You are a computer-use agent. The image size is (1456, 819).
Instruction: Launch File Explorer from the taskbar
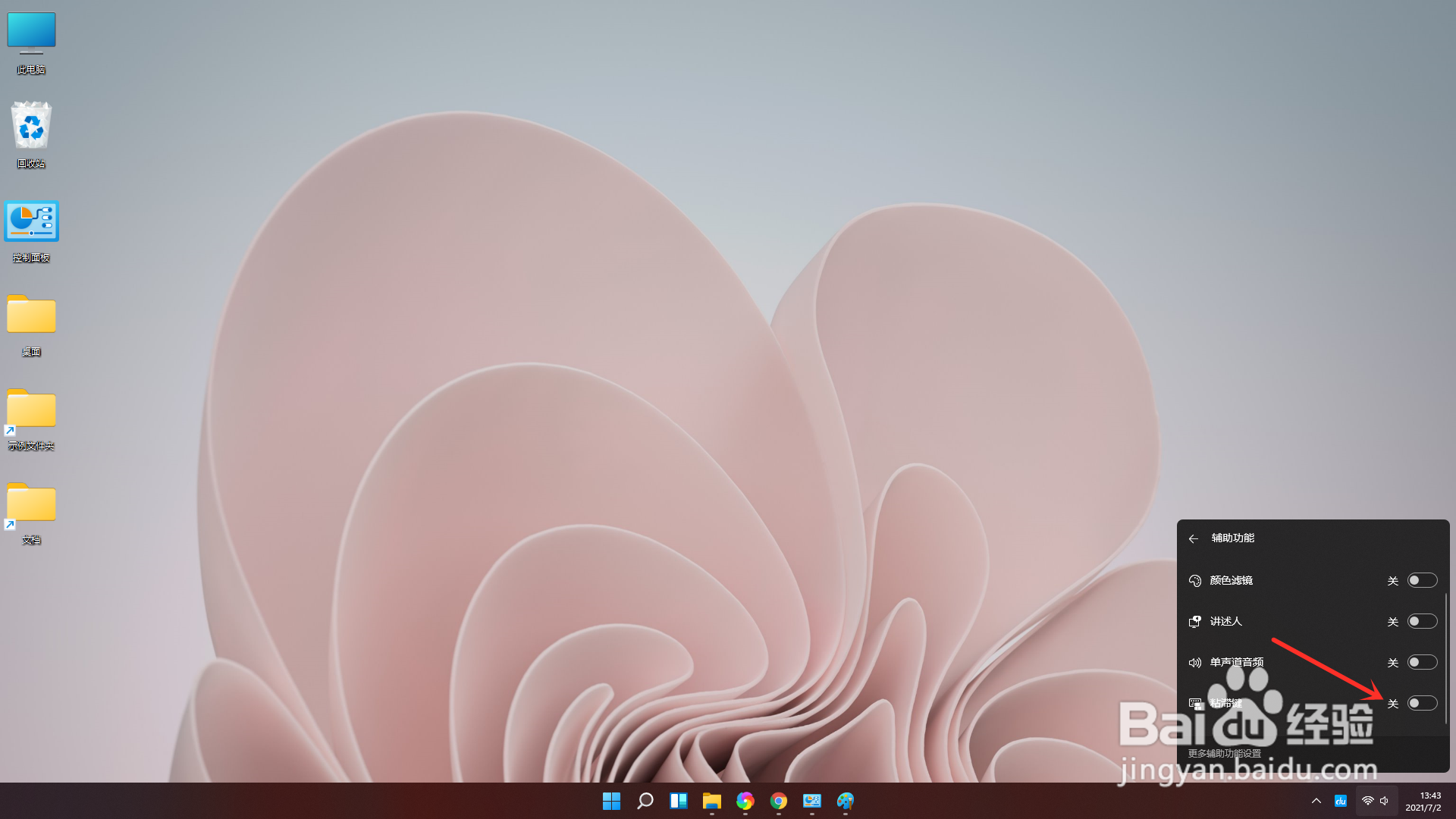pyautogui.click(x=711, y=801)
